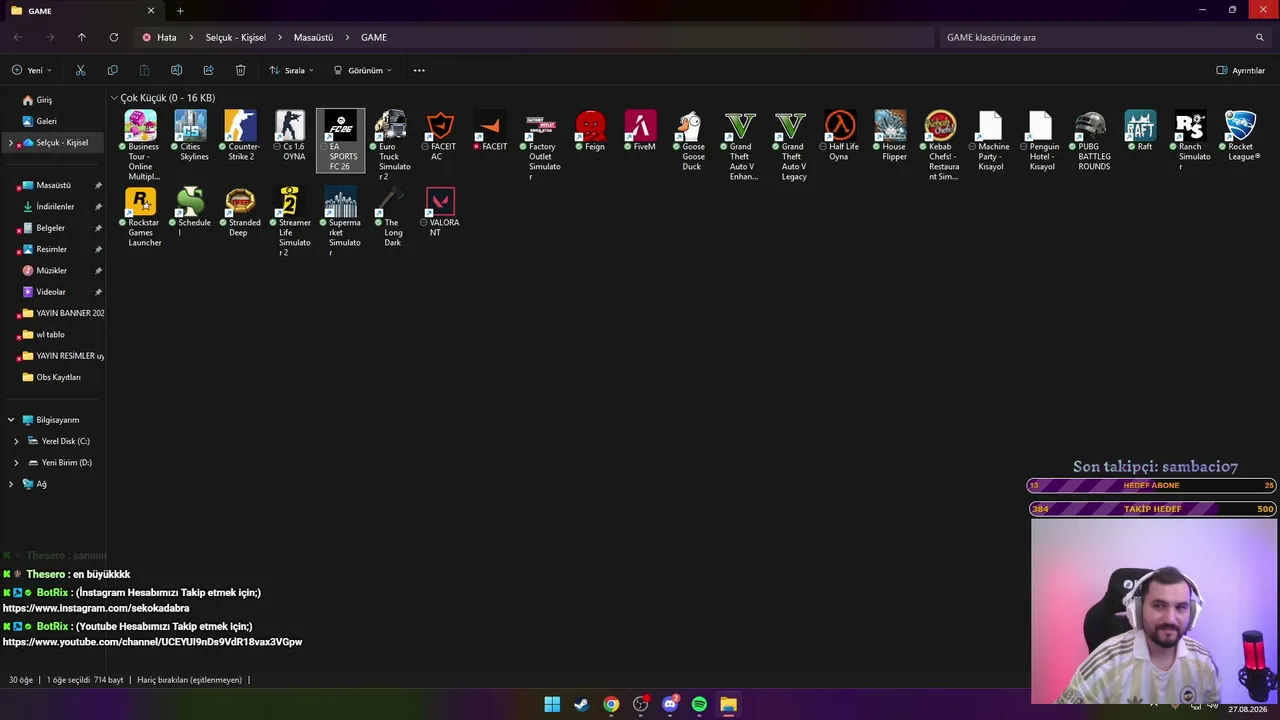Select the Cs 1.6 OYNA shortcut
The image size is (1280, 720).
click(x=291, y=136)
